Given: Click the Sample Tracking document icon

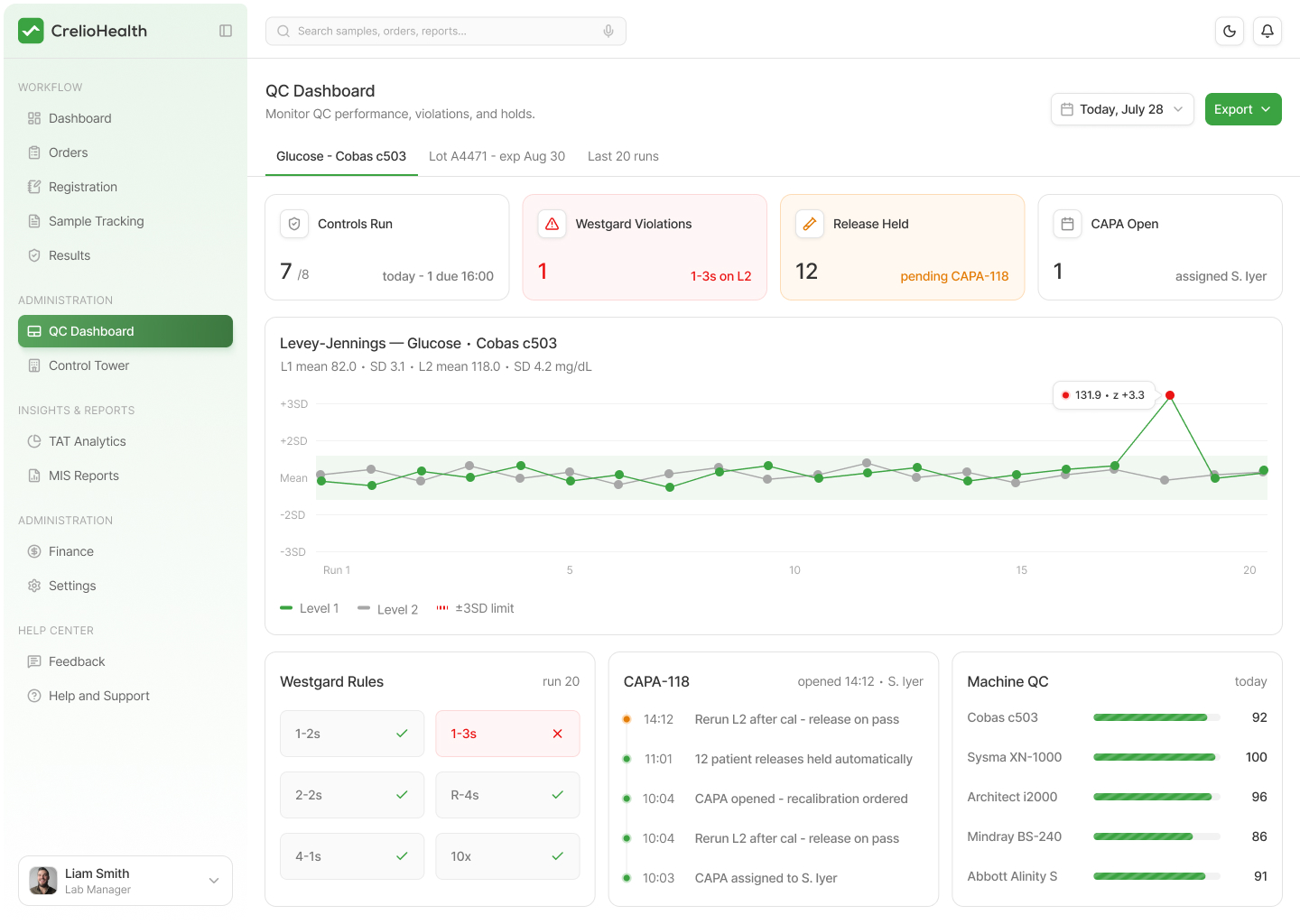Looking at the screenshot, I should (x=34, y=221).
